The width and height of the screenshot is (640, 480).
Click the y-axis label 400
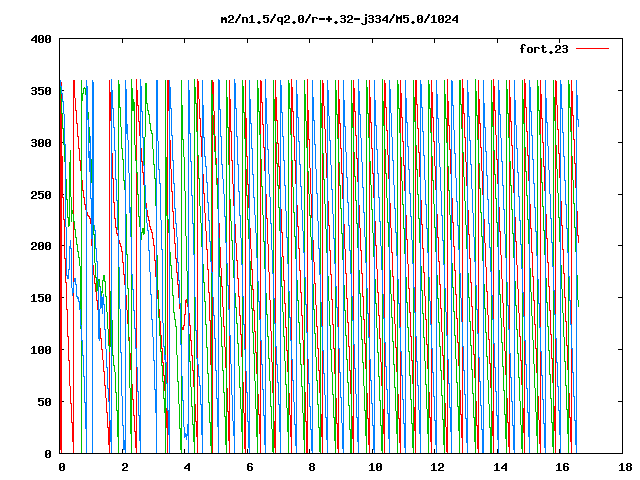coord(41,39)
